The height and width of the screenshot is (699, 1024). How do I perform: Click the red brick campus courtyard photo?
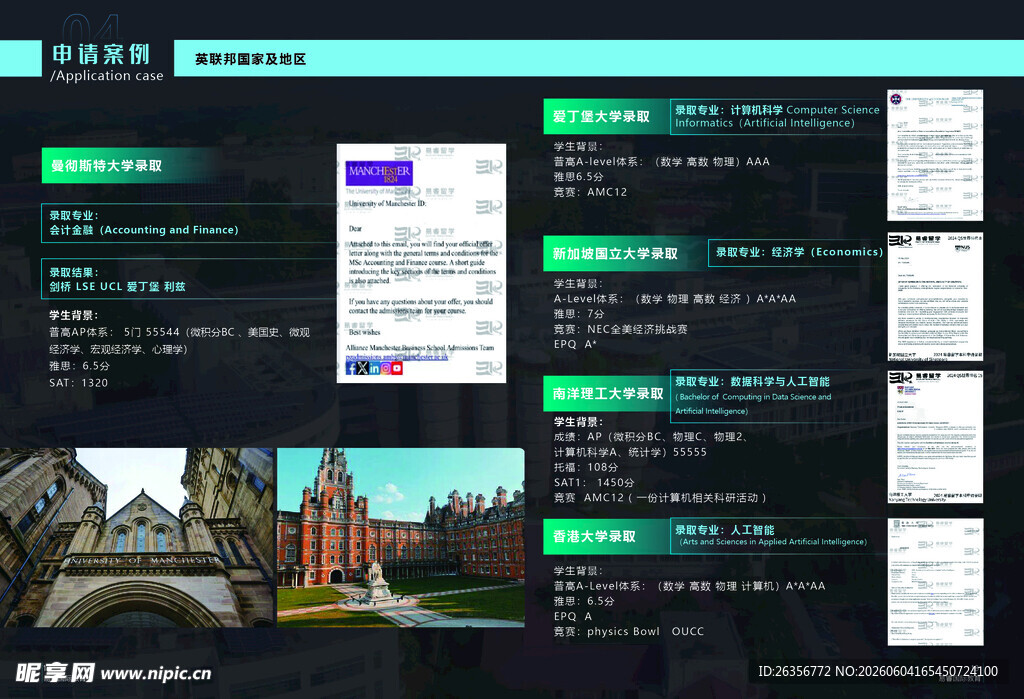(x=401, y=538)
